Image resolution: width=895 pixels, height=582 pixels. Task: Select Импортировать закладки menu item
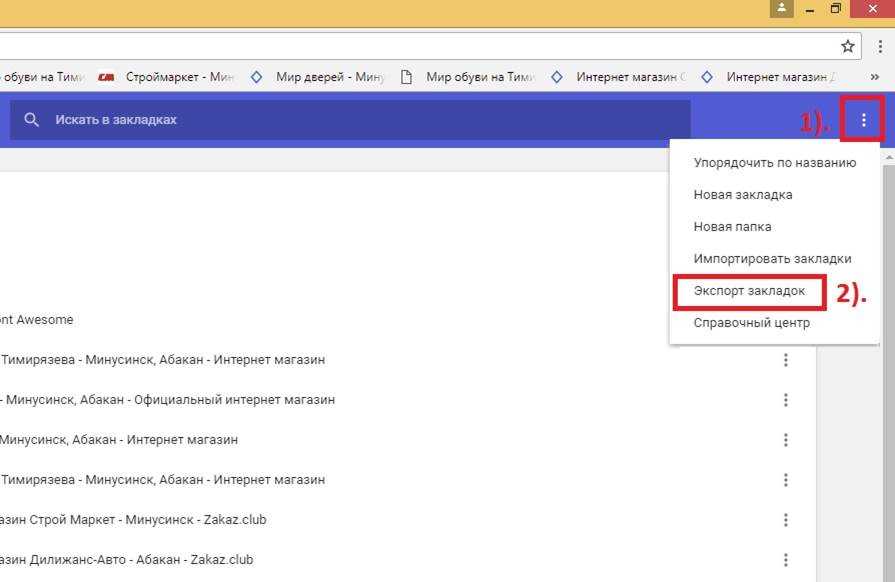click(772, 259)
